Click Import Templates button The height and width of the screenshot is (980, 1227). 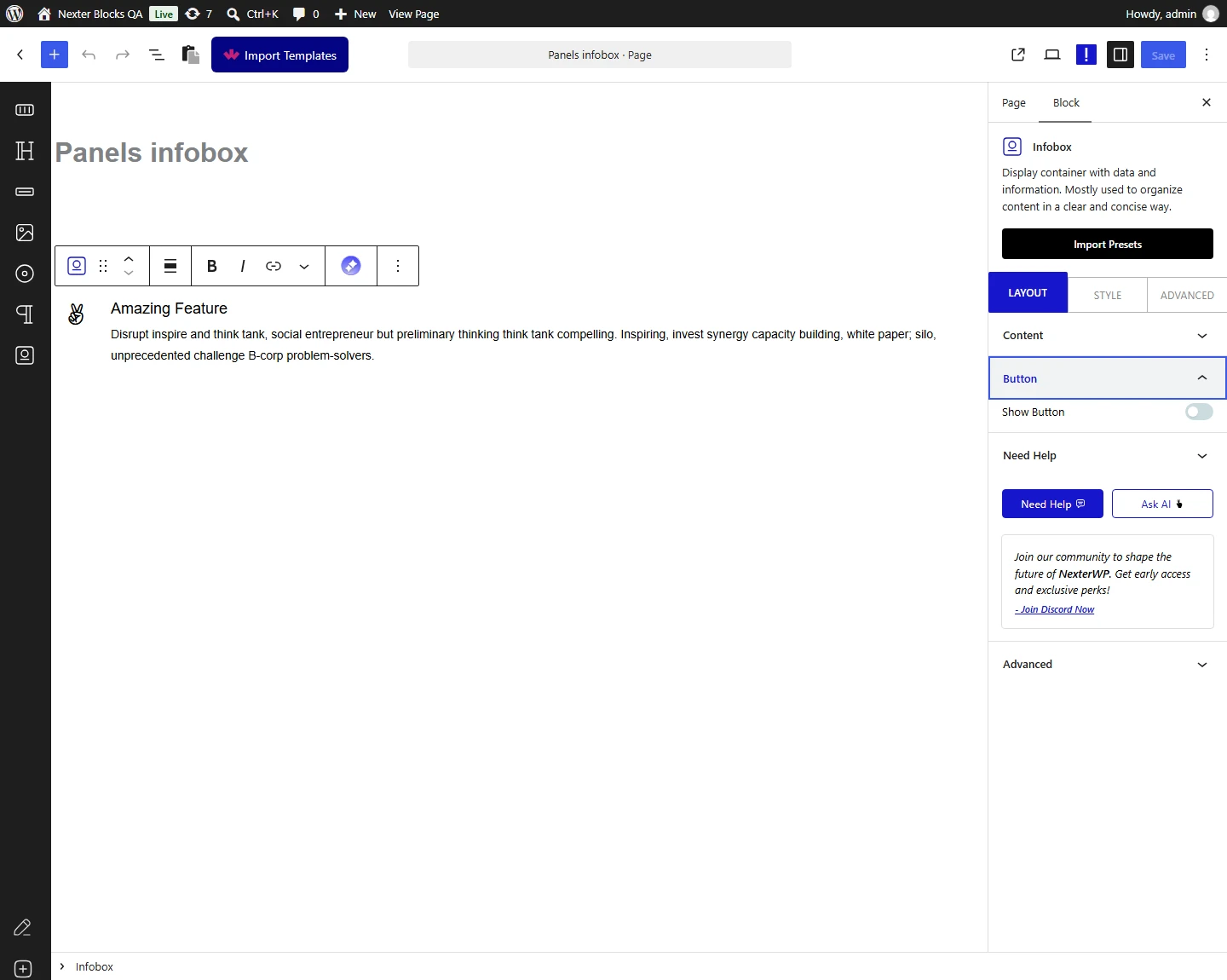279,55
